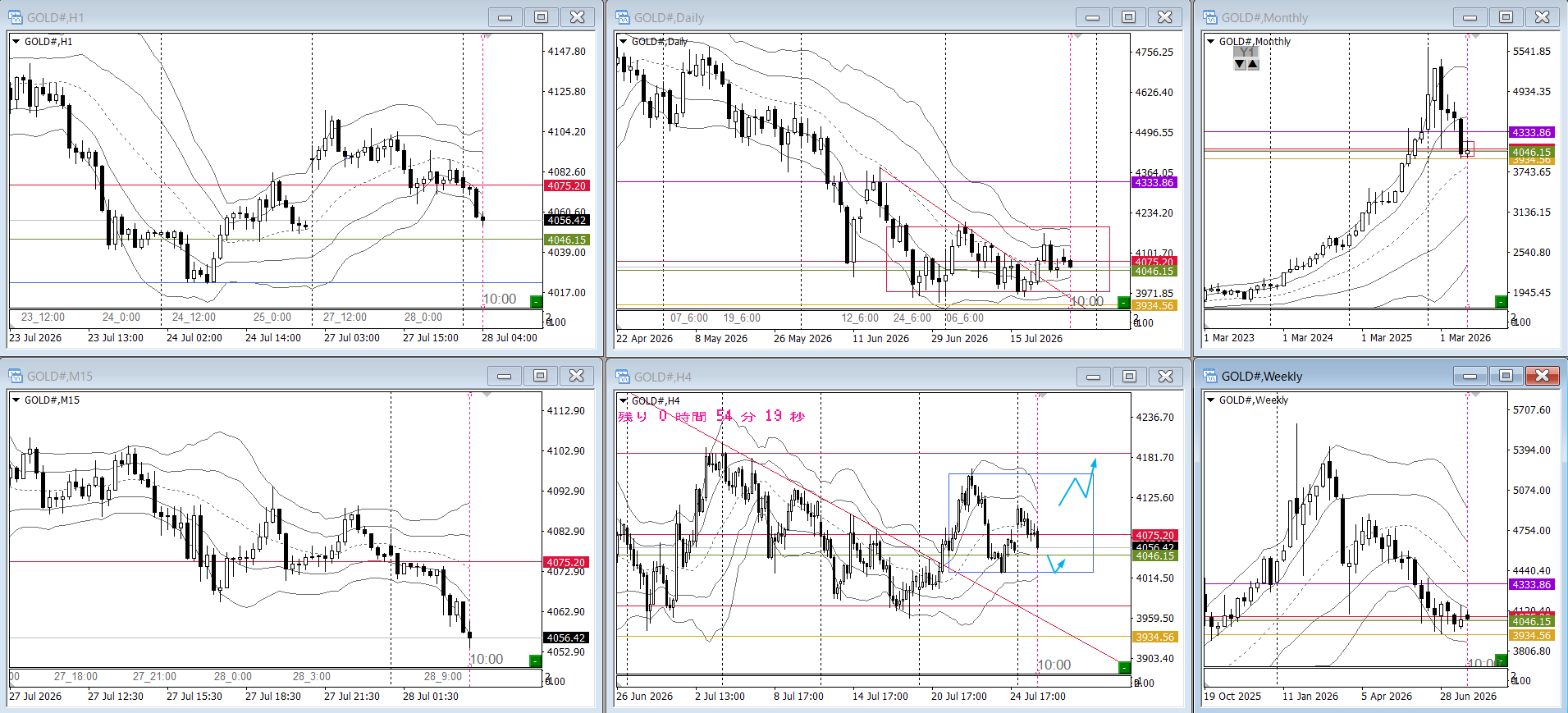The height and width of the screenshot is (713, 1568).
Task: Click the pink countdown timer text in H4 chart
Action: click(711, 416)
